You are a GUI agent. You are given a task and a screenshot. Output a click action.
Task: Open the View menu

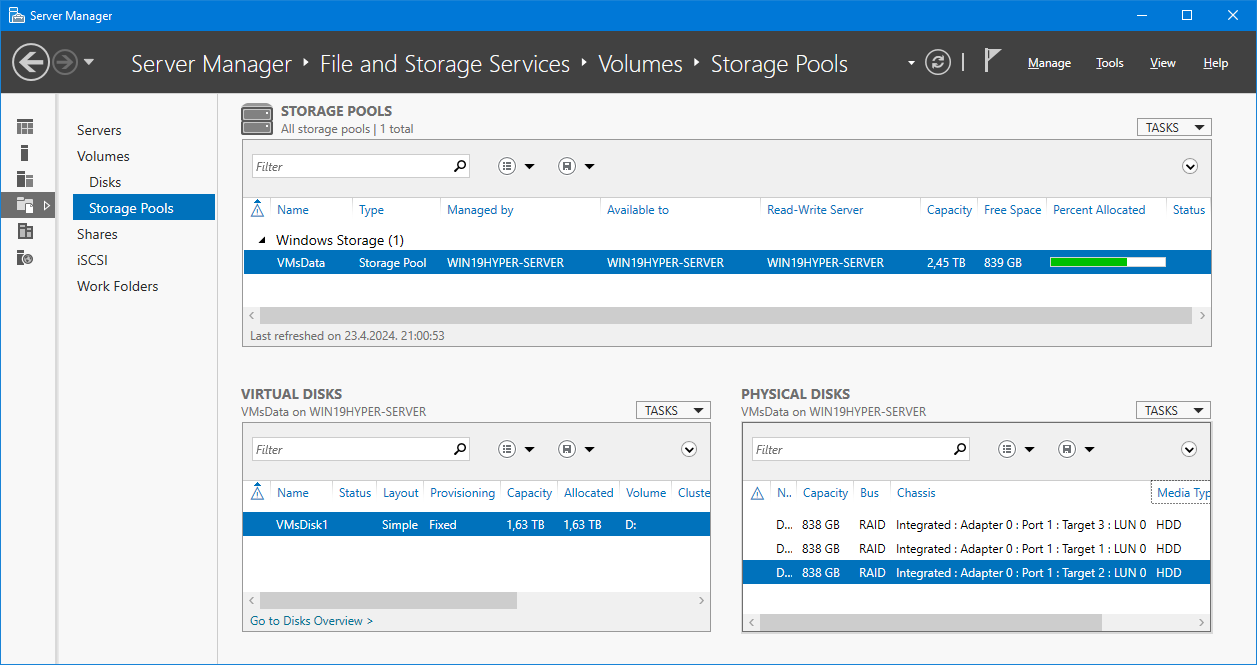point(1163,63)
